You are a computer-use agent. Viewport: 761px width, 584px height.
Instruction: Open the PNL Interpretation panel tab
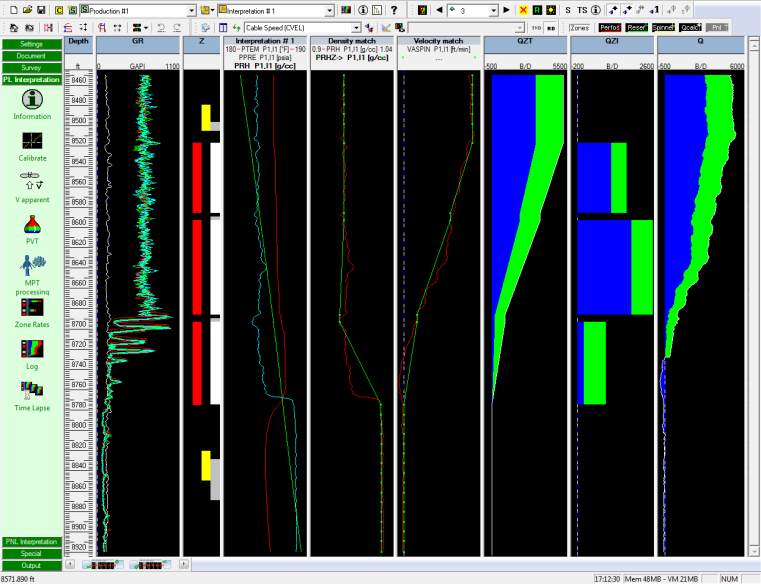[x=32, y=542]
